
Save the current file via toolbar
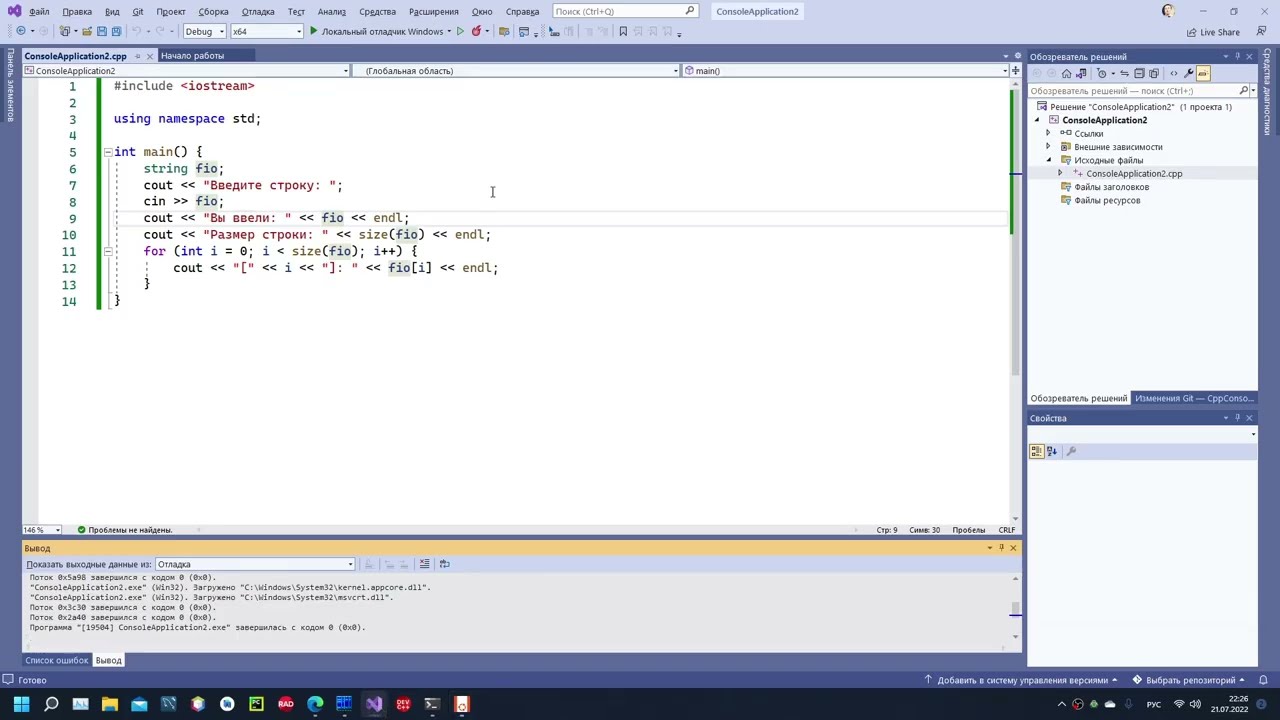[x=102, y=31]
